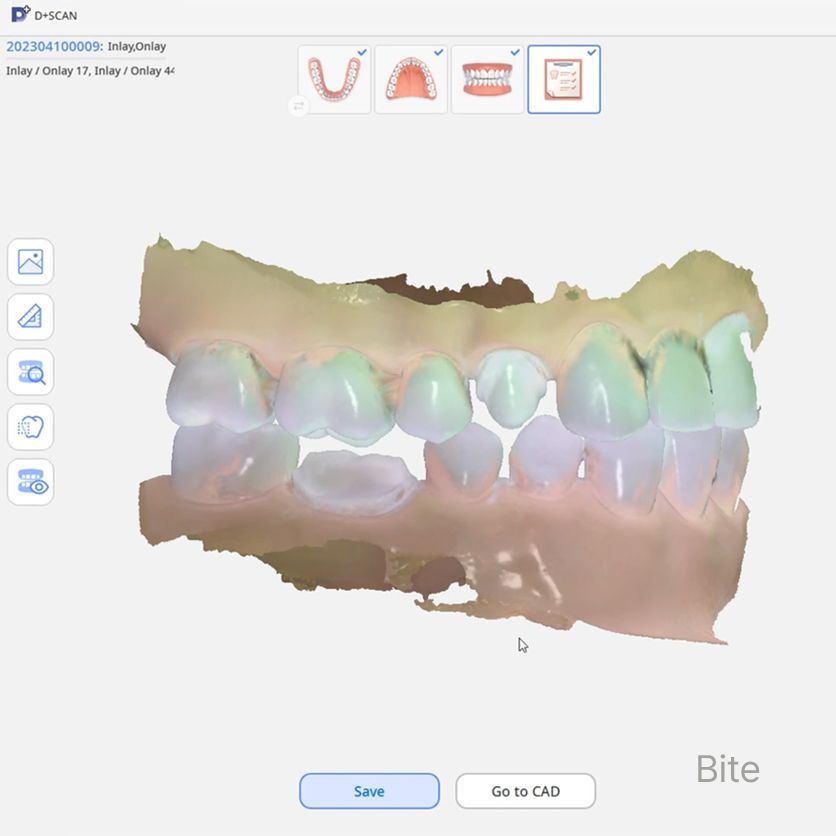This screenshot has height=836, width=836.
Task: Open the bite occlusion scan step
Action: click(487, 80)
